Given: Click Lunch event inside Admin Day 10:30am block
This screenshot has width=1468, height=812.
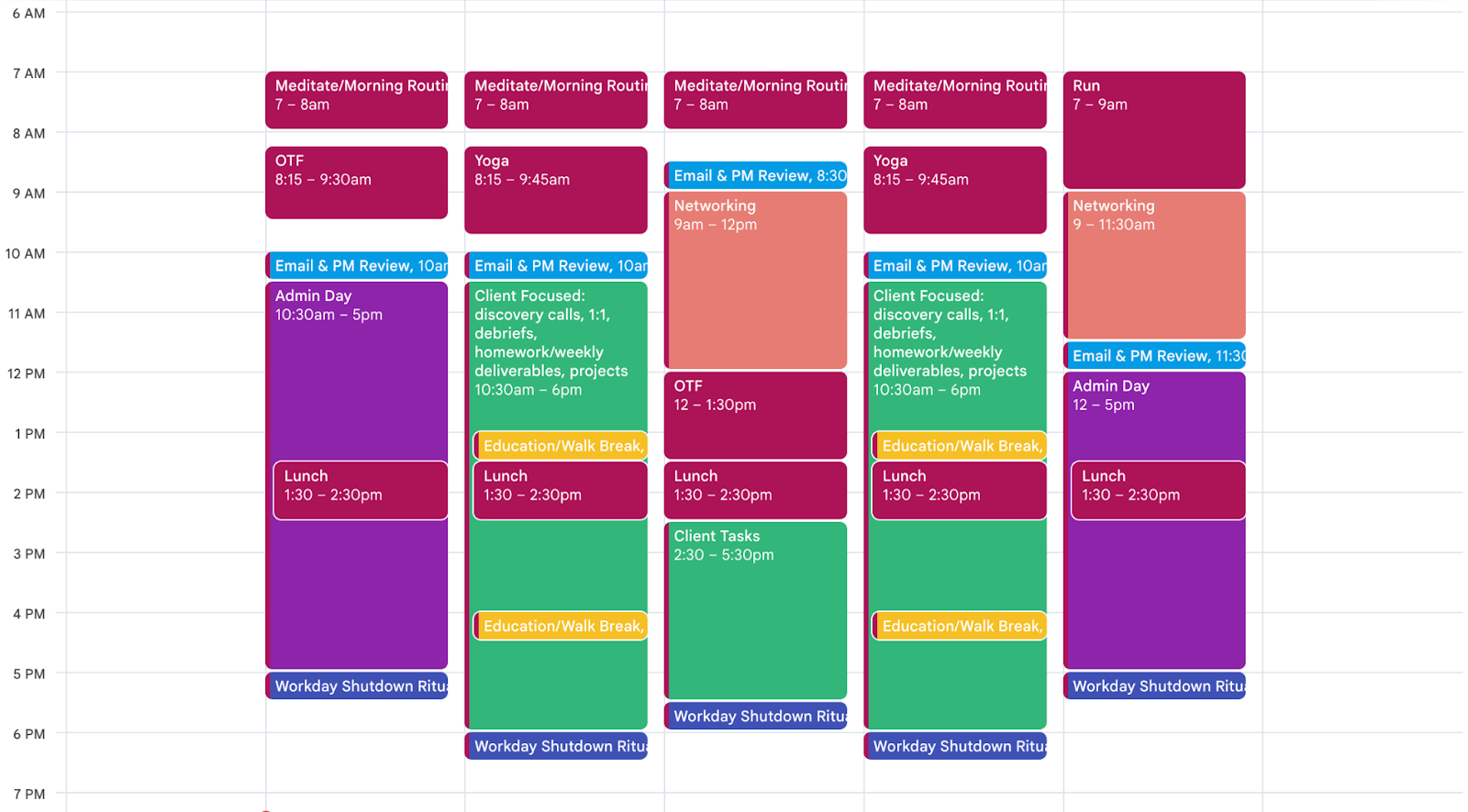Looking at the screenshot, I should coord(361,490).
